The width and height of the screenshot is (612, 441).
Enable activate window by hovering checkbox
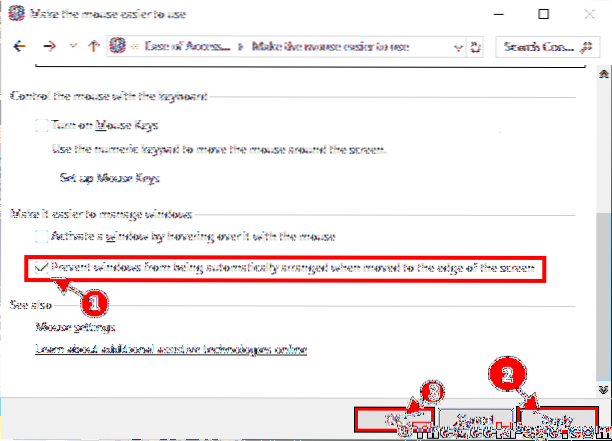42,237
